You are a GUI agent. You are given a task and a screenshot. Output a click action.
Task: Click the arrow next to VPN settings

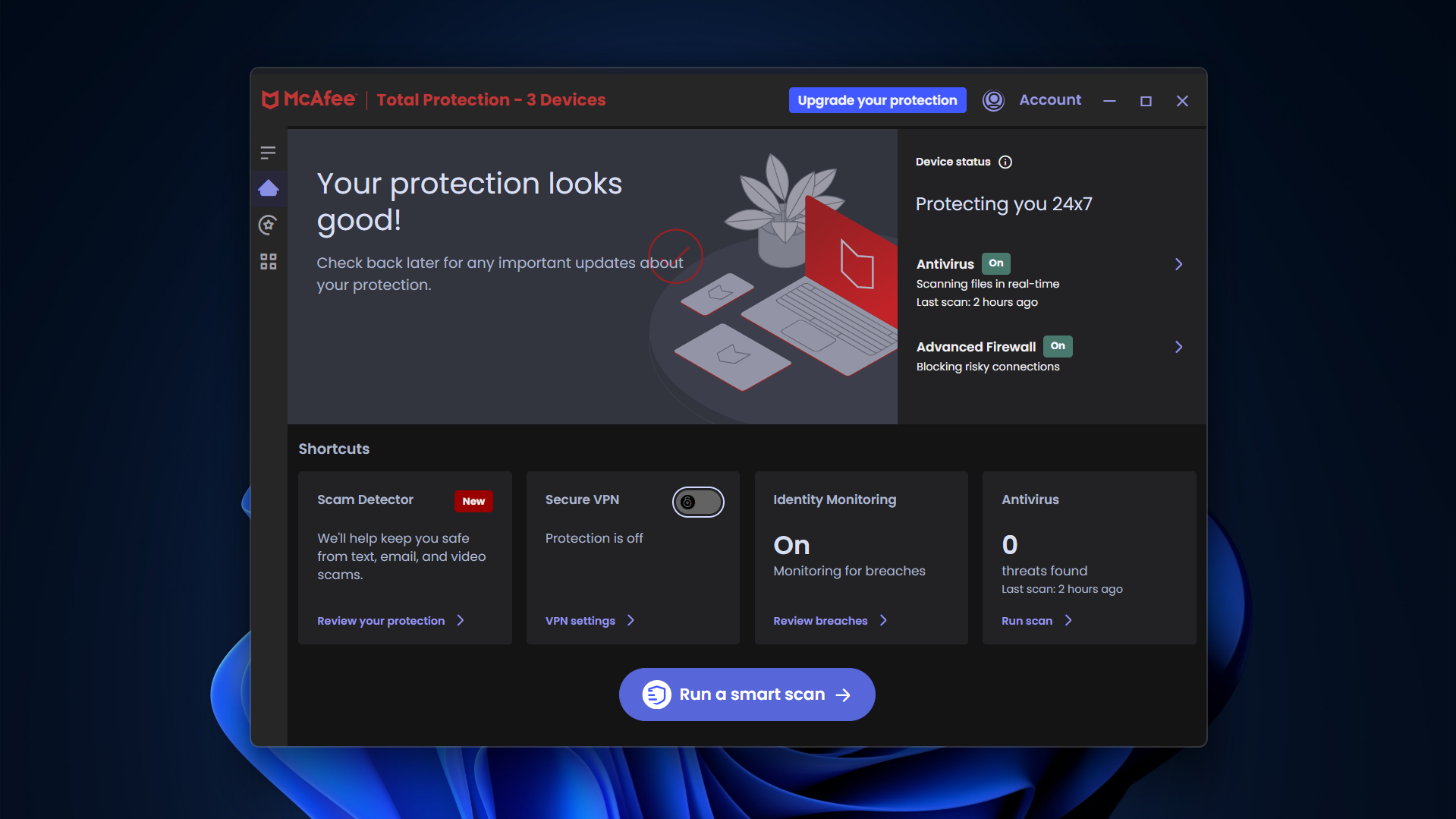pos(631,620)
